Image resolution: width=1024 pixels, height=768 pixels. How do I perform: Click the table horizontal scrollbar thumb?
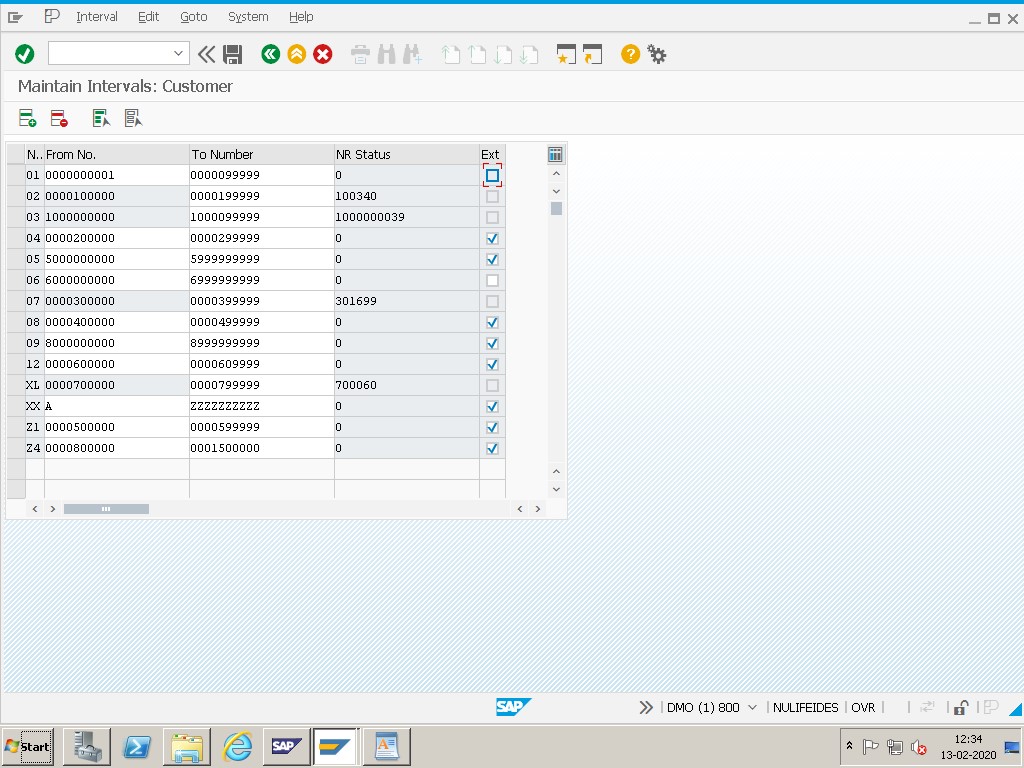tap(106, 509)
